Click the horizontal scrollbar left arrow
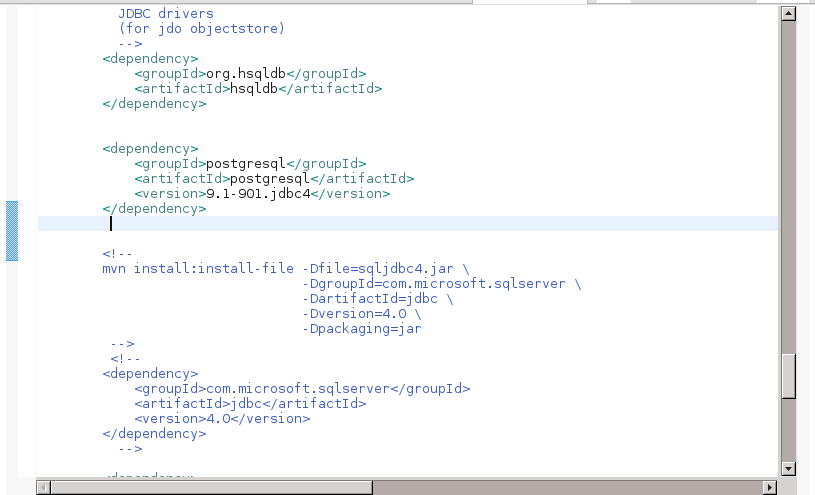The height and width of the screenshot is (495, 815). [x=44, y=488]
